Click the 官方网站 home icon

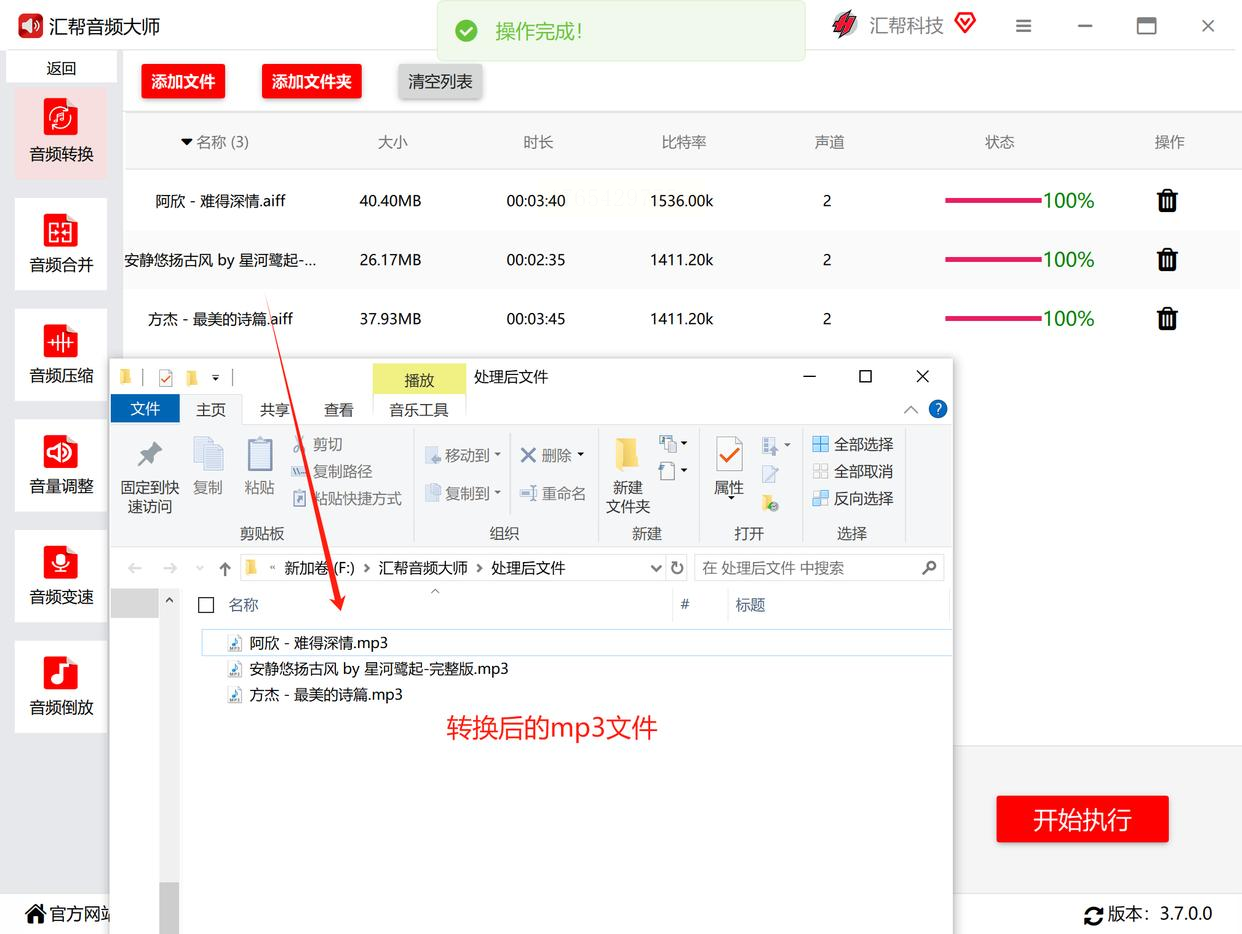tap(35, 913)
